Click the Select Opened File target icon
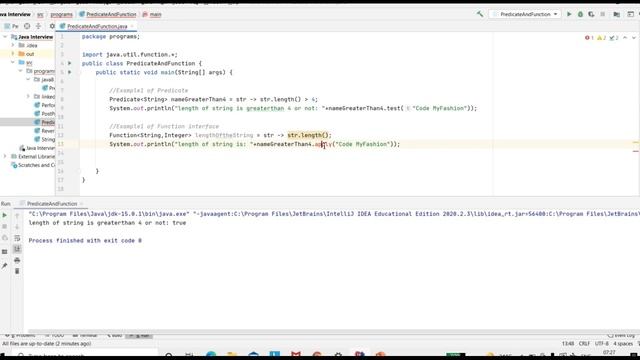Screen dimensions: 640x360 (x=27, y=26)
